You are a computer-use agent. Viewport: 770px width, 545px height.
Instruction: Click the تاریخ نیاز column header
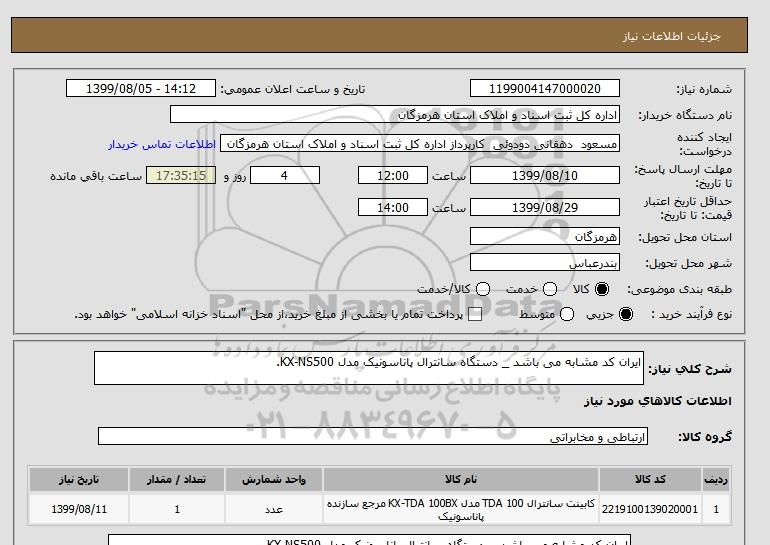point(79,480)
